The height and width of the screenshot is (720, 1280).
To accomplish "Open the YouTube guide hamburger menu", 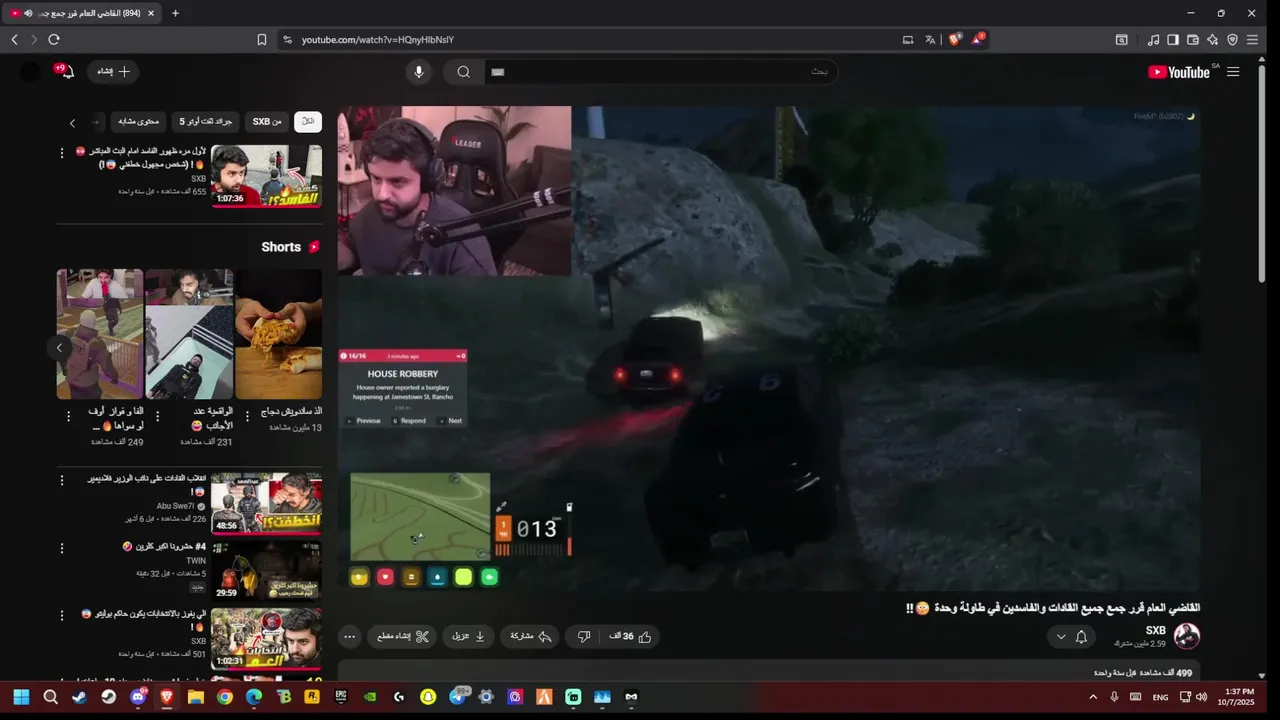I will pos(1233,72).
